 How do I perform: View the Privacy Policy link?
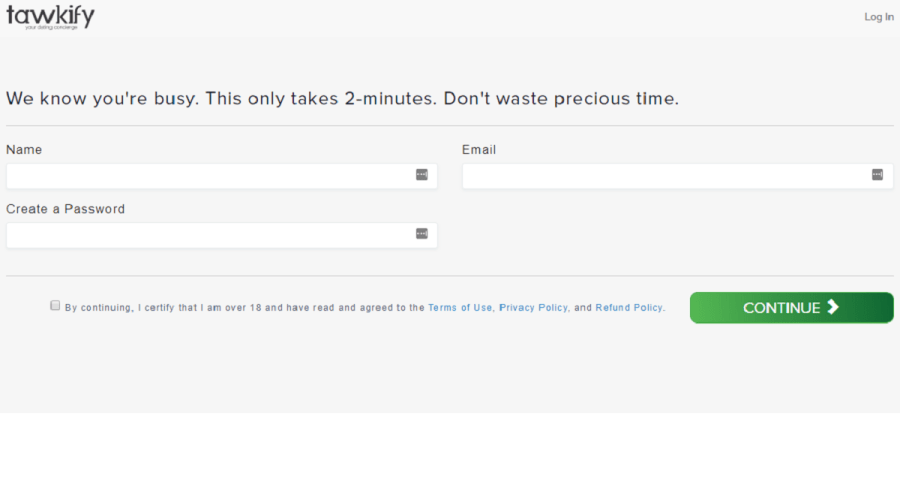[x=533, y=308]
